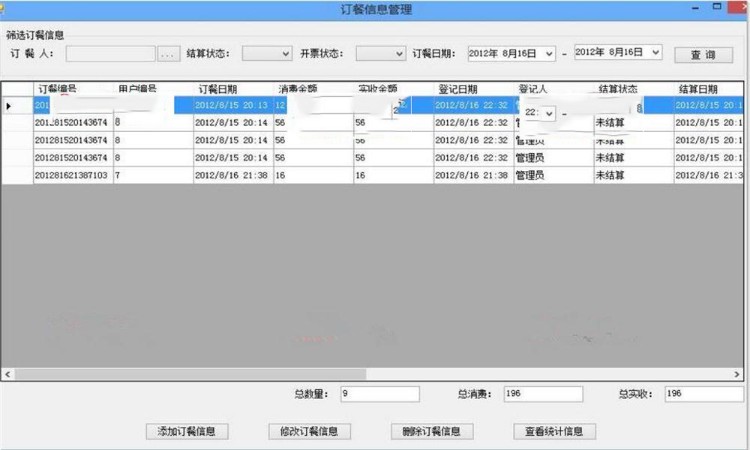This screenshot has width=750, height=450.
Task: Click 添加订餐信息 button
Action: coord(187,431)
